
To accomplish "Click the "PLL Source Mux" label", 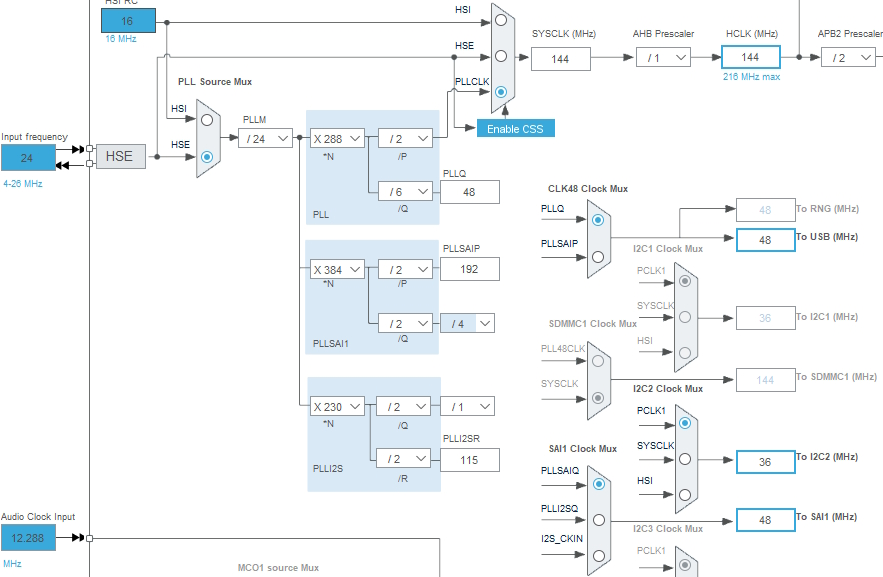I will [215, 82].
